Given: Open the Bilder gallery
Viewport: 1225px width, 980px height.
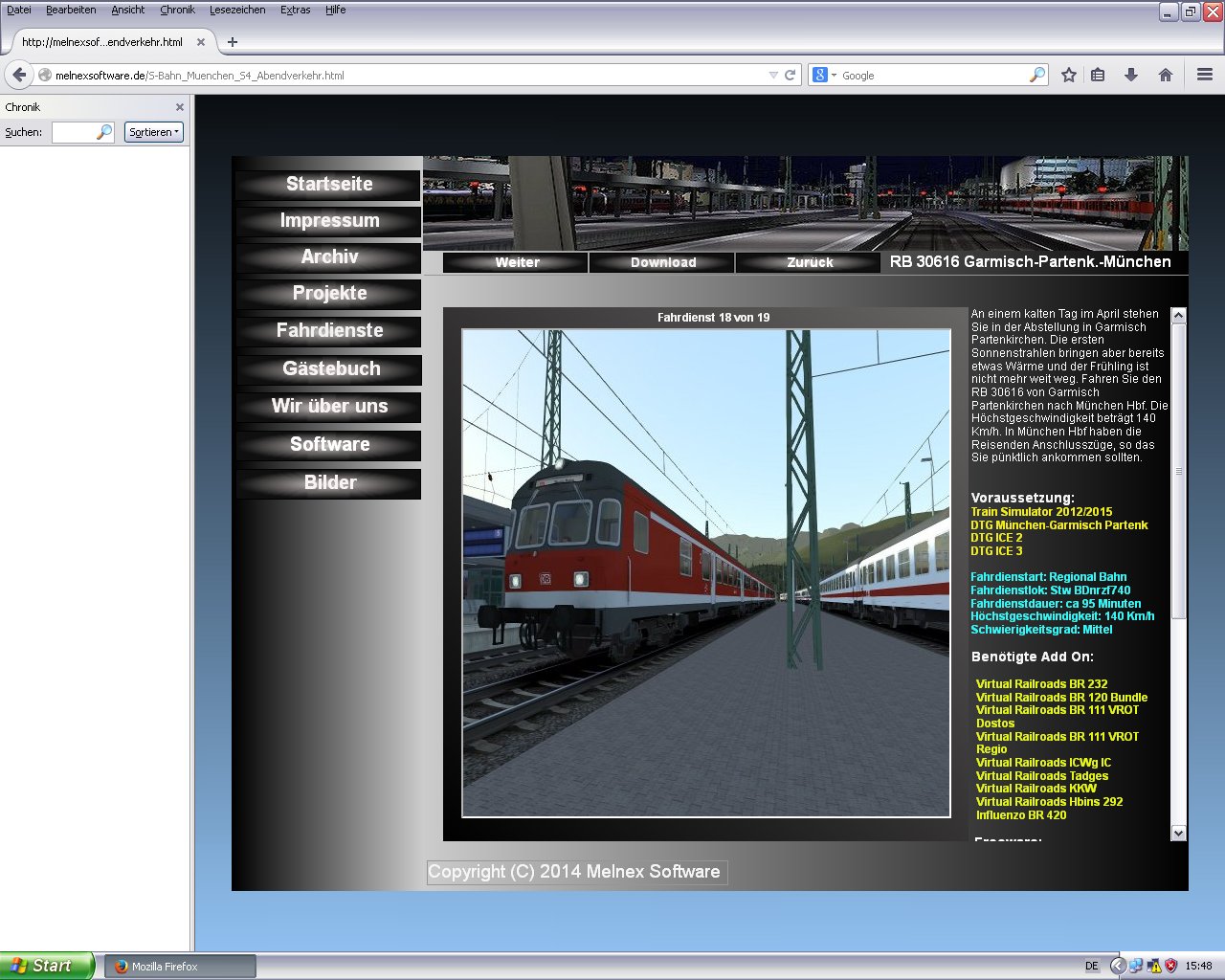Looking at the screenshot, I should [329, 482].
